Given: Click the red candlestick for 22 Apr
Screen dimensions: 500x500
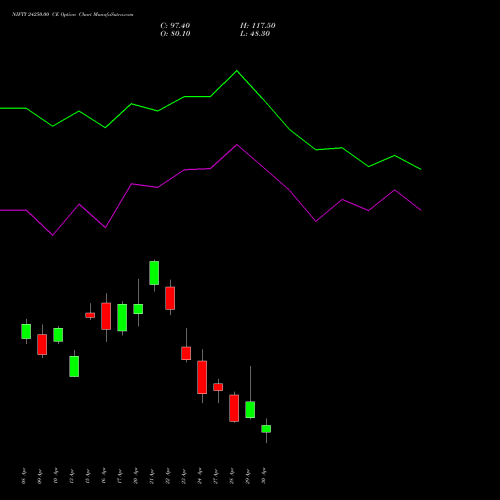Looking at the screenshot, I should [170, 298].
